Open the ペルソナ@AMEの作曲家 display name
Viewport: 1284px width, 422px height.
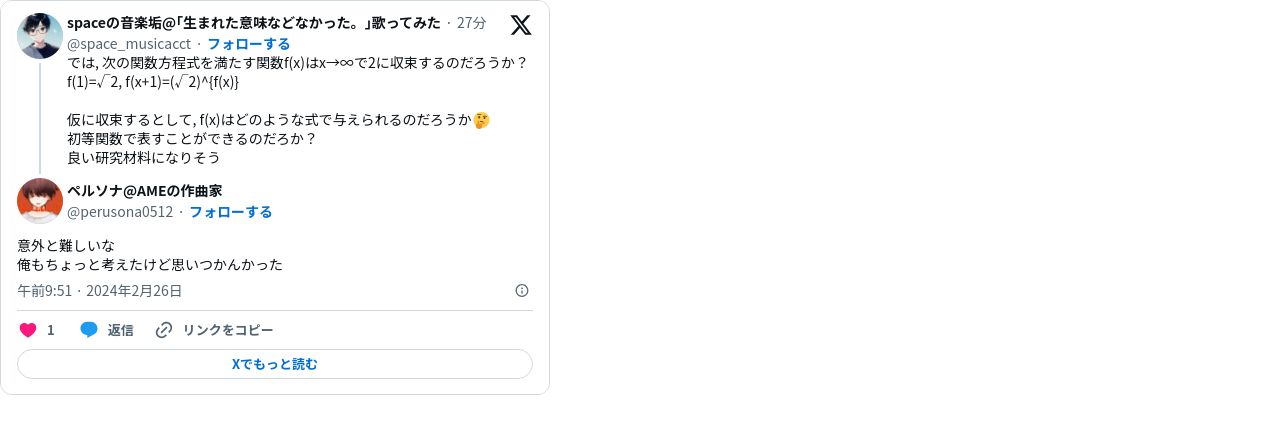click(x=144, y=190)
